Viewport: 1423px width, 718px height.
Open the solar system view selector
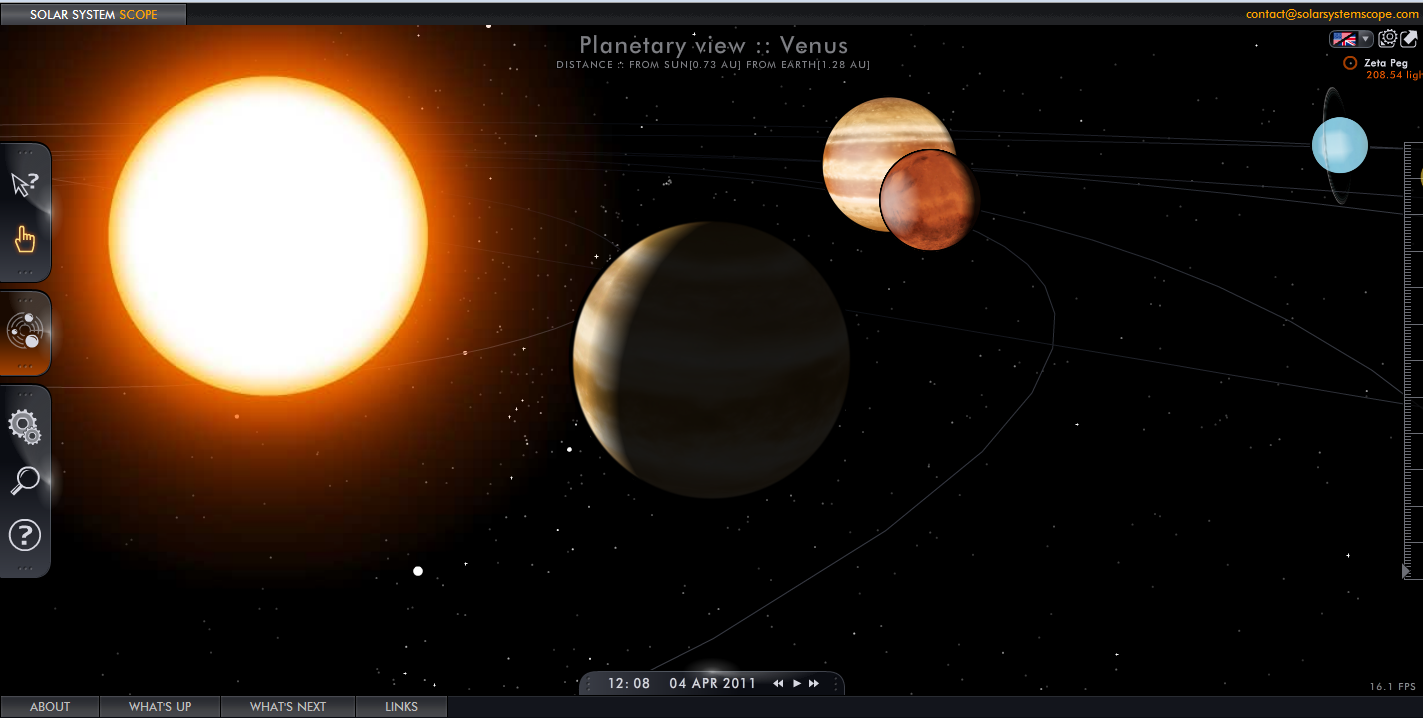(x=25, y=331)
